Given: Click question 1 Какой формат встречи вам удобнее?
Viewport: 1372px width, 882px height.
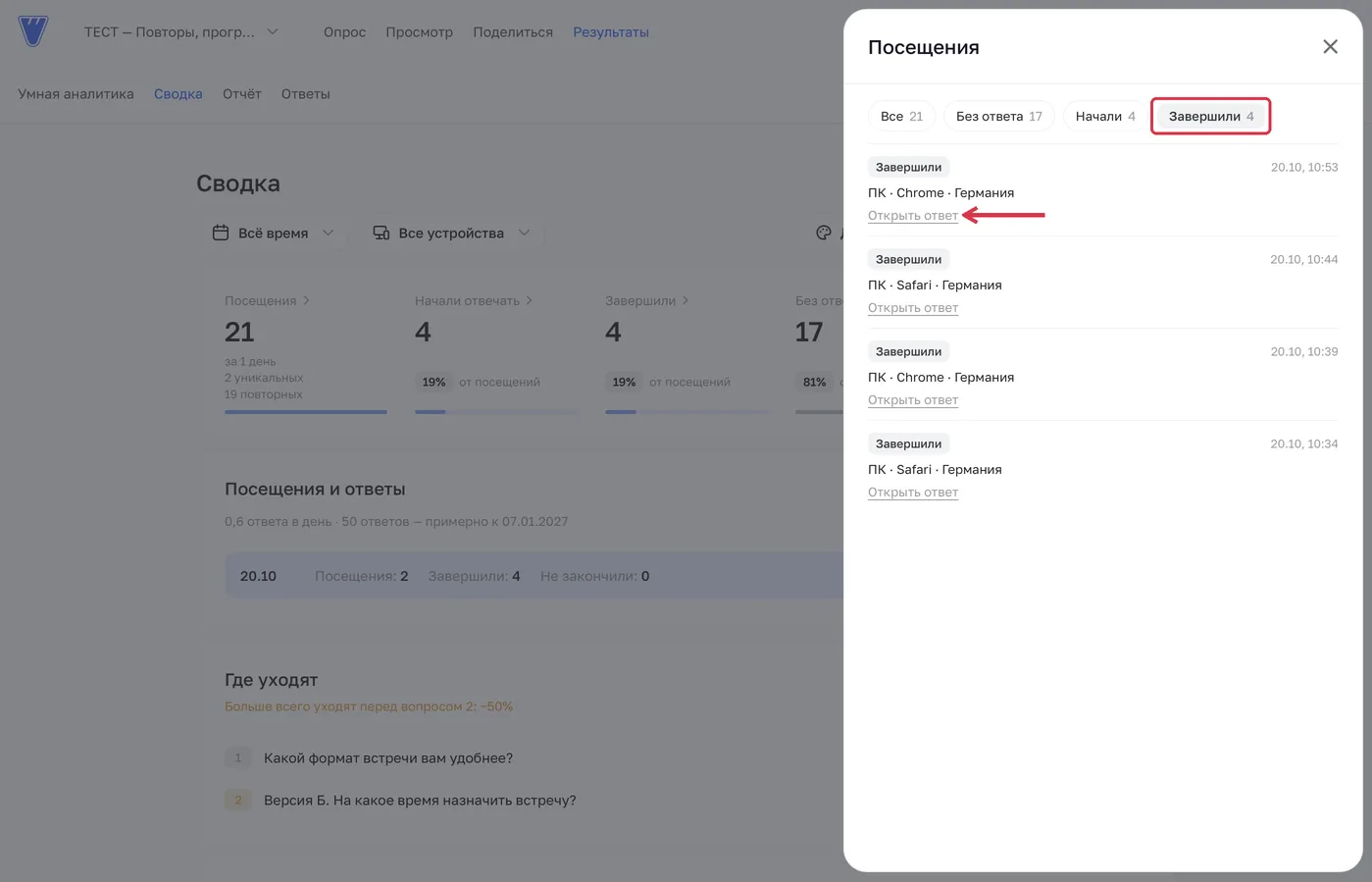Looking at the screenshot, I should [388, 758].
